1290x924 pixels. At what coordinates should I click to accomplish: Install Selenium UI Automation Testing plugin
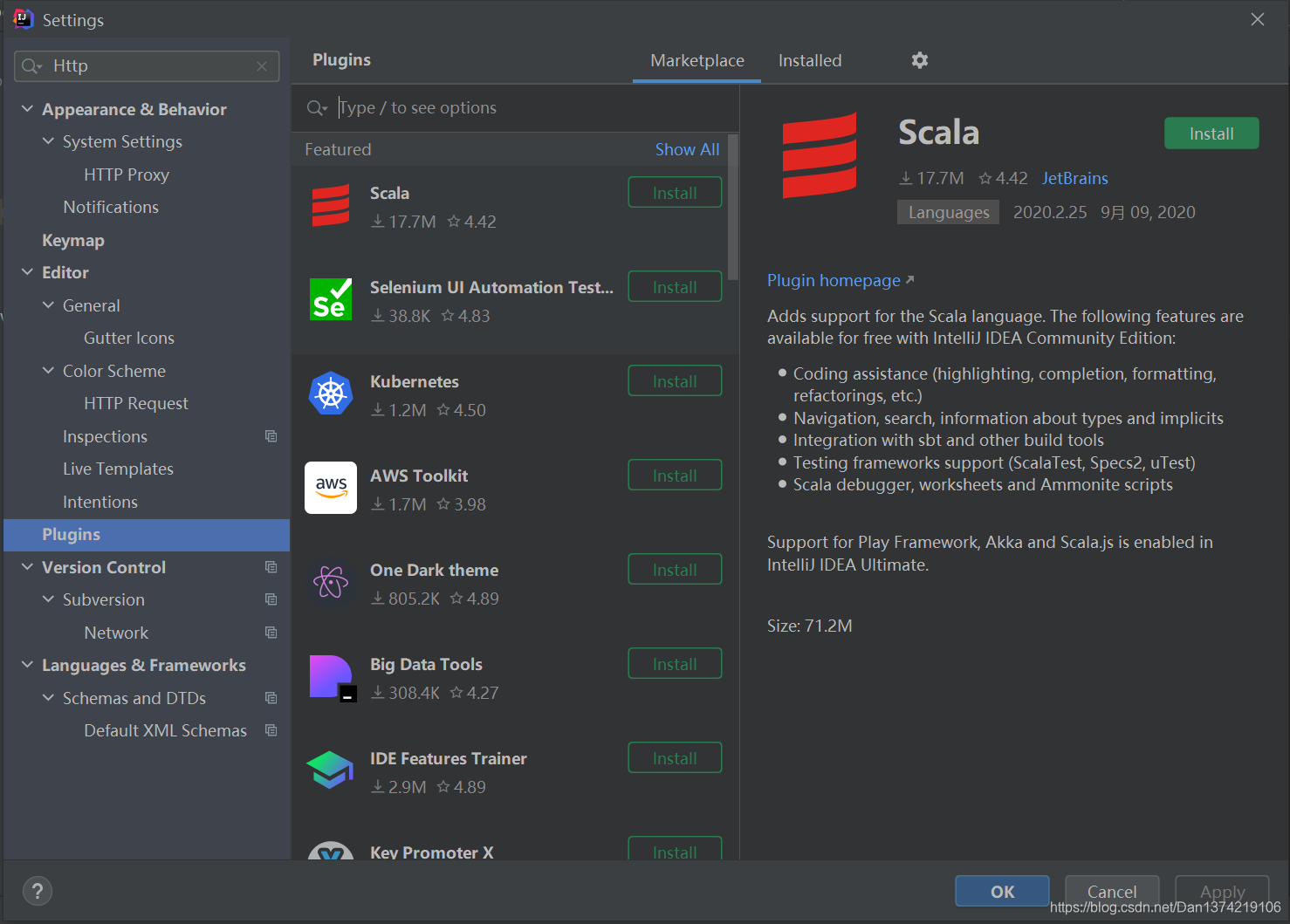pyautogui.click(x=675, y=287)
